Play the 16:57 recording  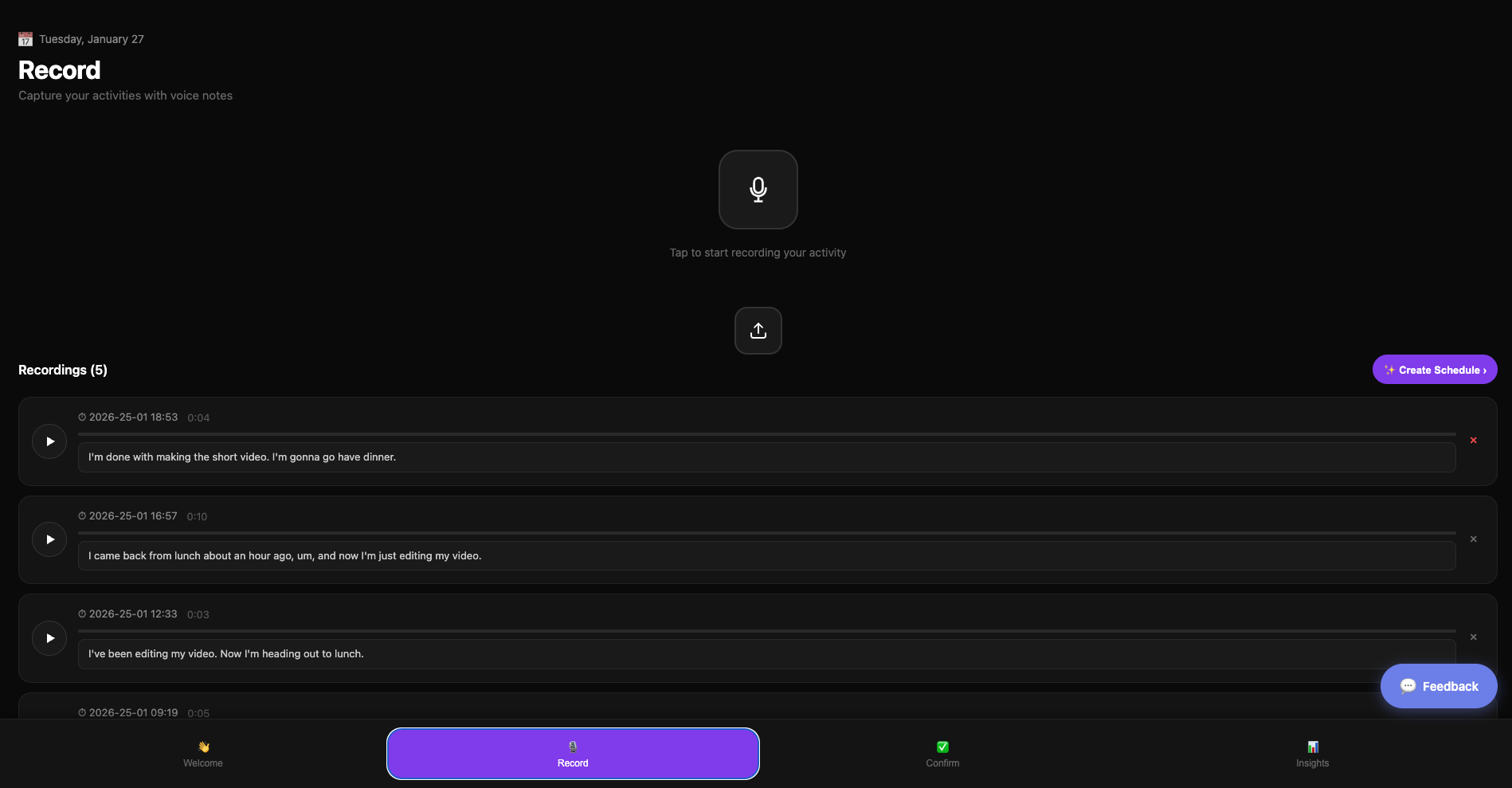point(49,539)
